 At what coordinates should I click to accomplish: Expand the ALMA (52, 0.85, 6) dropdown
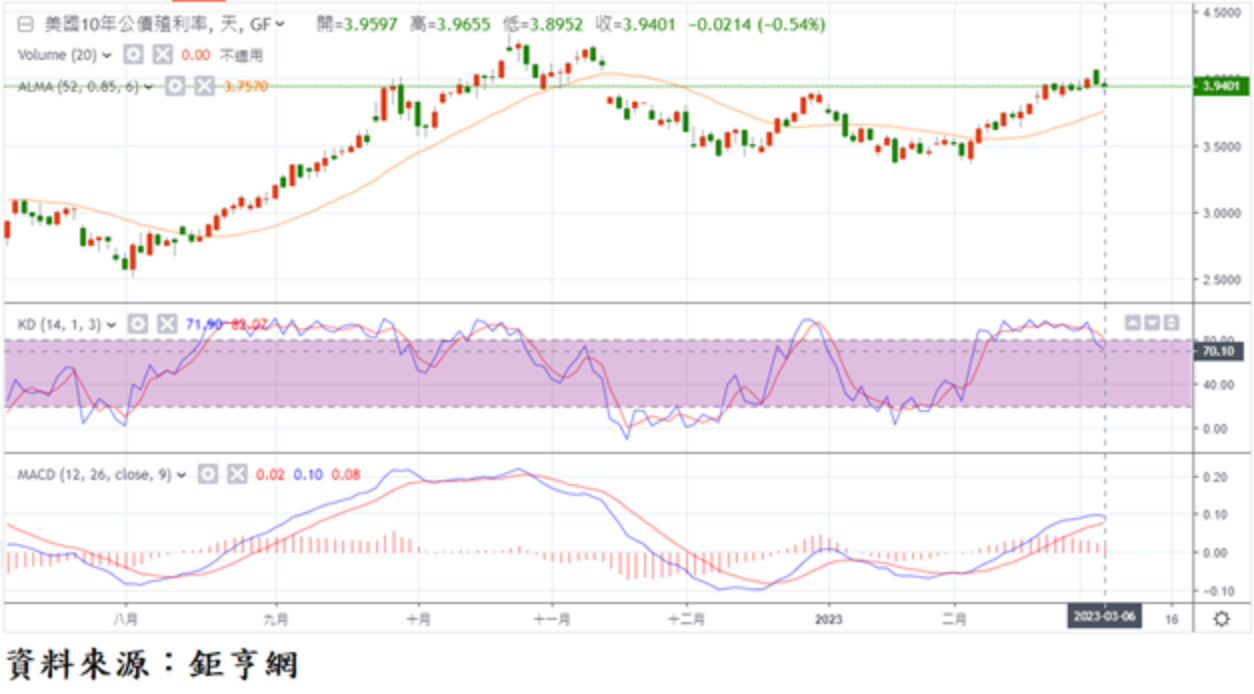pos(149,87)
